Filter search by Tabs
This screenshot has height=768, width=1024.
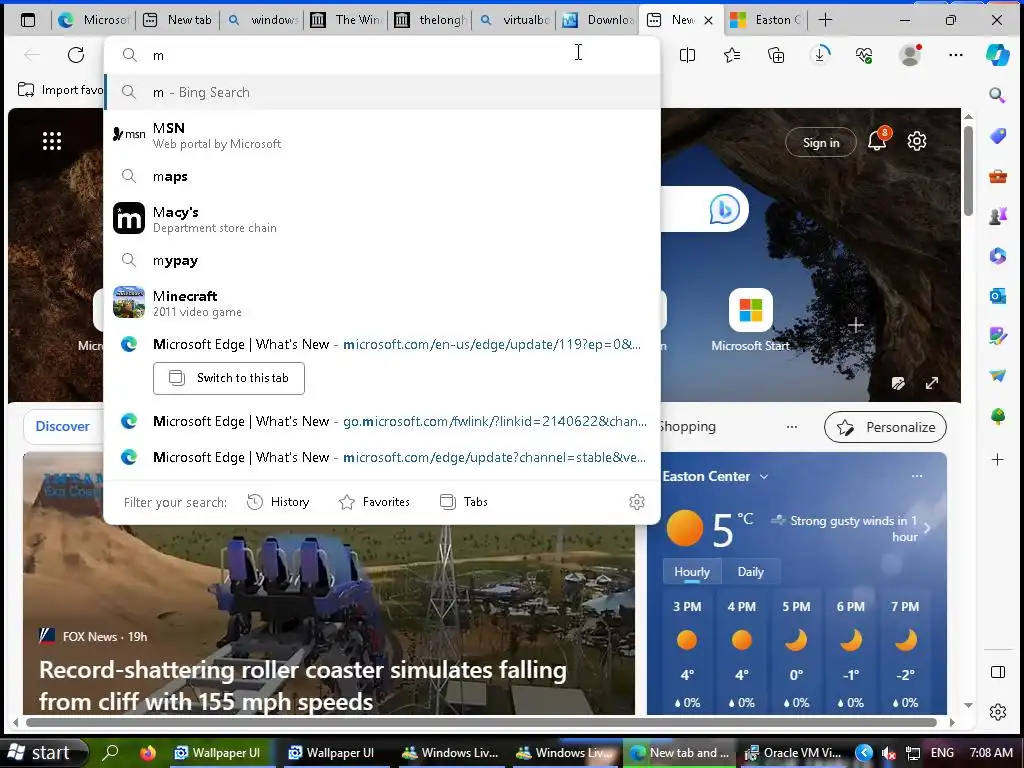[x=464, y=502]
